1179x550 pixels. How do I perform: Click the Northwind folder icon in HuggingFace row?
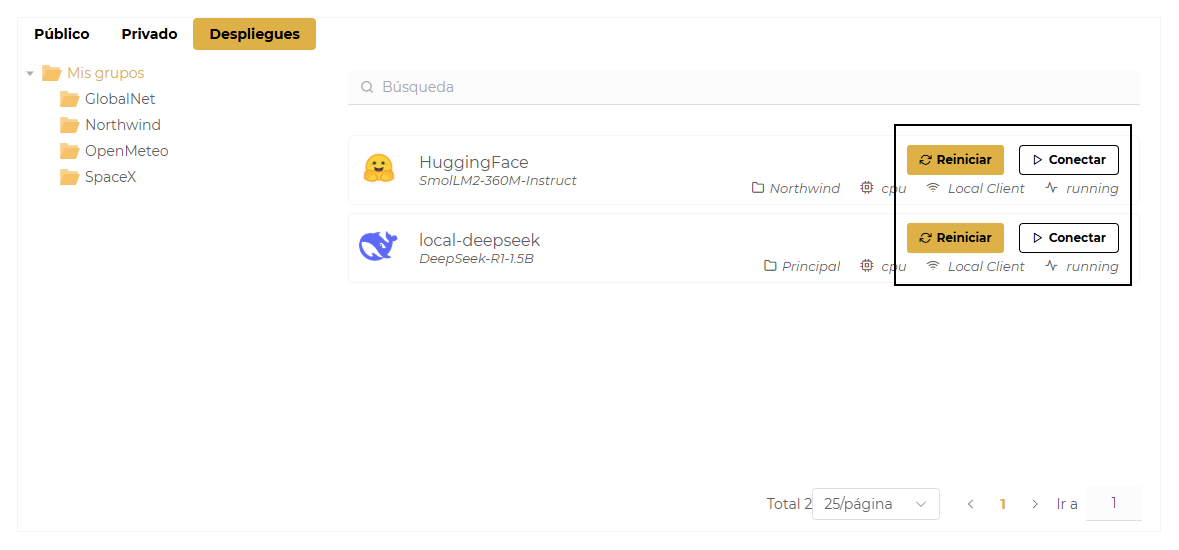(758, 188)
